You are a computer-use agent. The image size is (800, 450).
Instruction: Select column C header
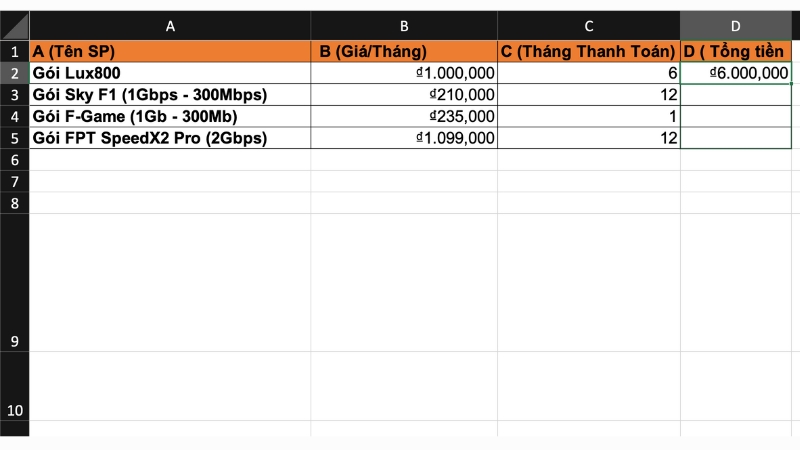(589, 26)
